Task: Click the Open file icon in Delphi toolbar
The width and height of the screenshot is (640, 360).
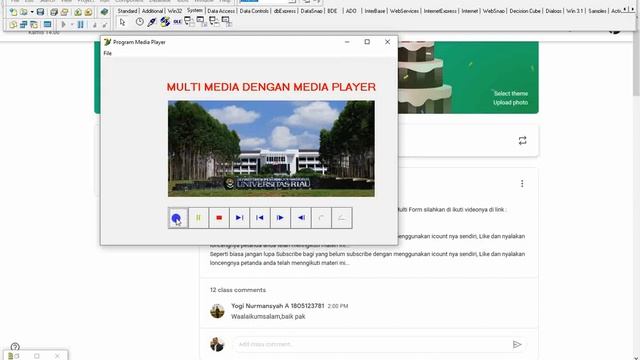Action: click(24, 12)
